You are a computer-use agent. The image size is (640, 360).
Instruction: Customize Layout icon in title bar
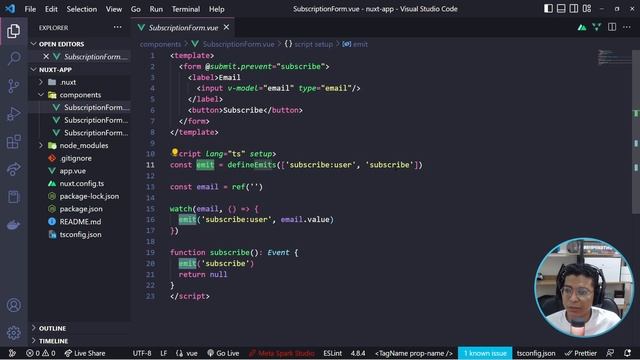click(587, 9)
